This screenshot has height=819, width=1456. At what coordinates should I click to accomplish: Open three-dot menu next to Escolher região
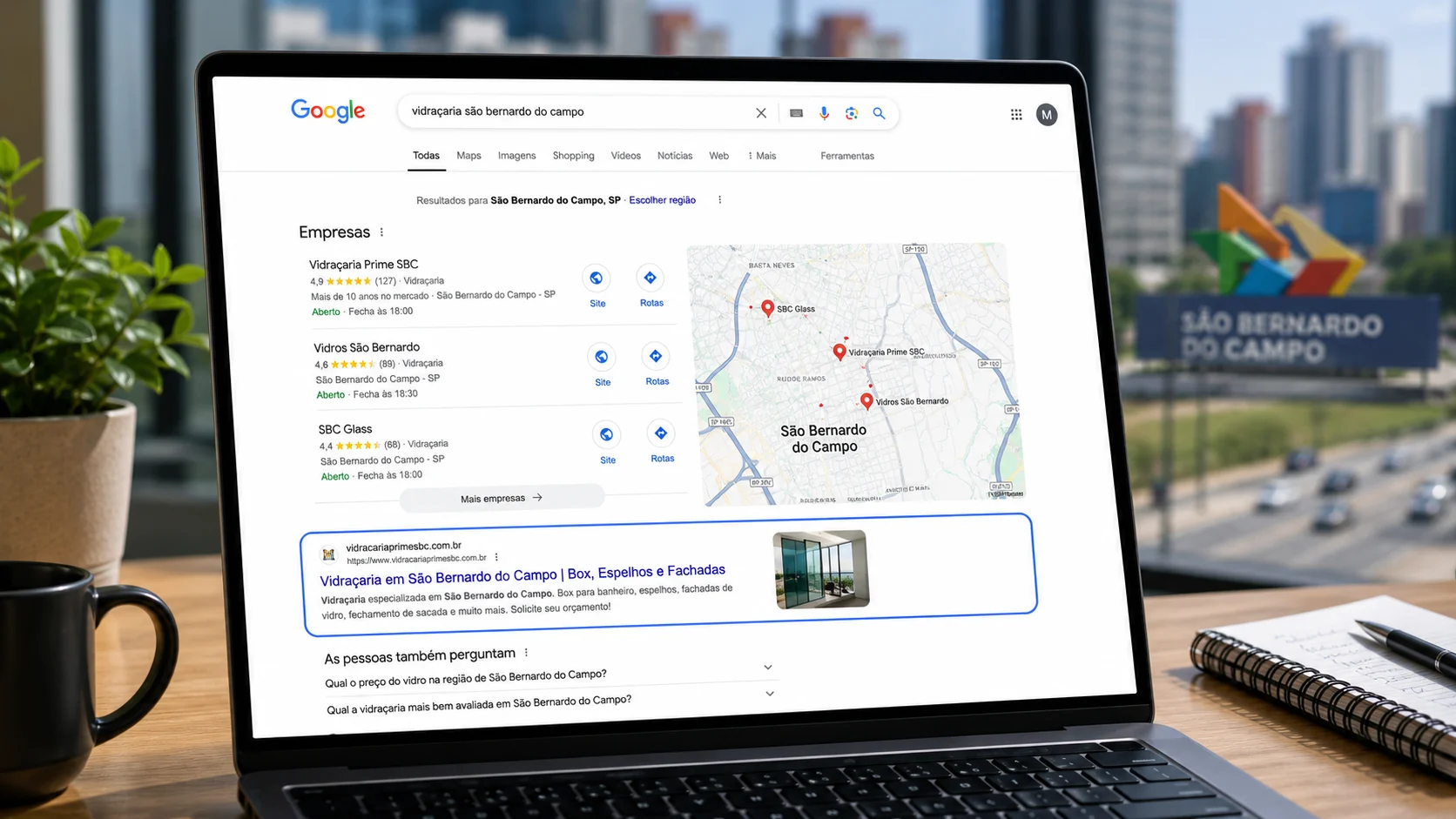(719, 200)
